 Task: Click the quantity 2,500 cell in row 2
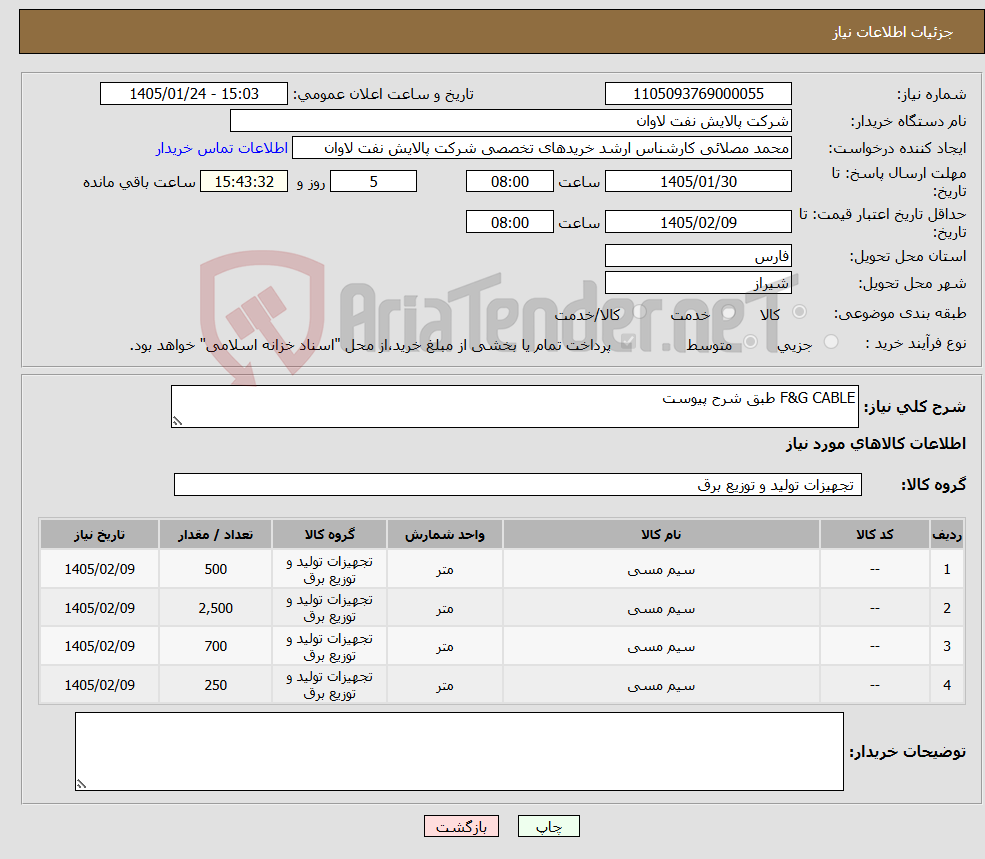[x=215, y=608]
